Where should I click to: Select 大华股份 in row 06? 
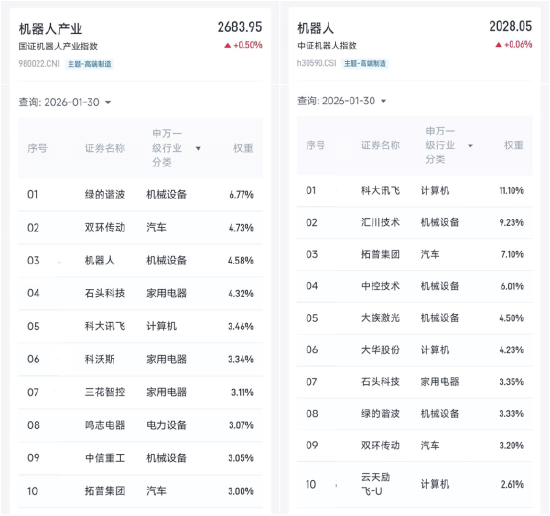tap(381, 350)
